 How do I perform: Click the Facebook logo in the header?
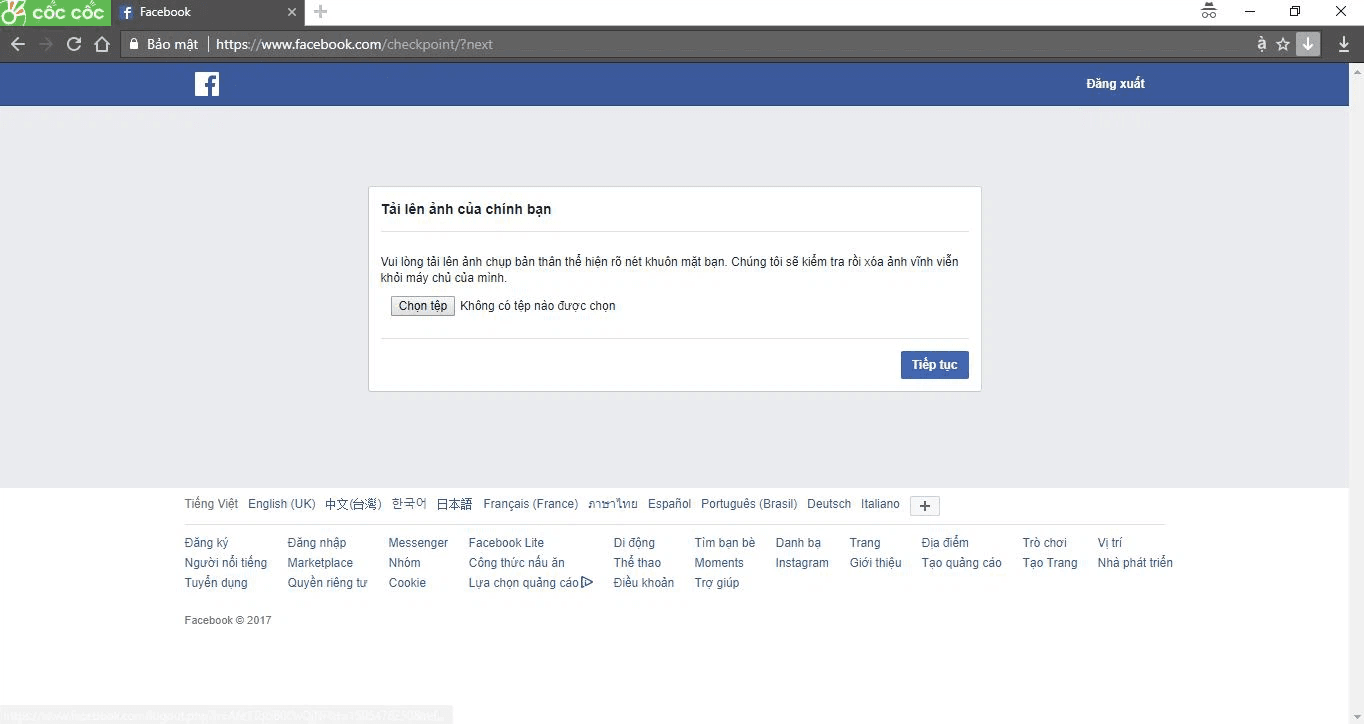(x=206, y=84)
